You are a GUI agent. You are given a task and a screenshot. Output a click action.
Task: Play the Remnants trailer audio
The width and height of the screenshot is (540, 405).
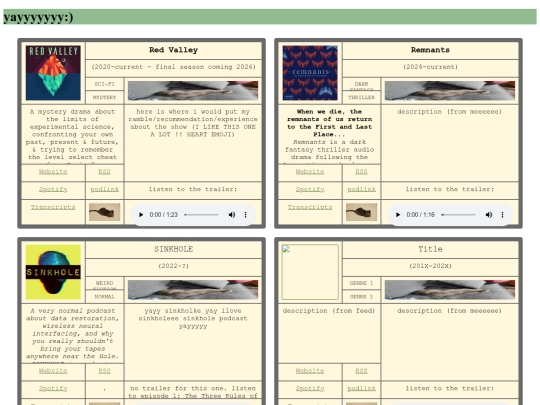(398, 215)
